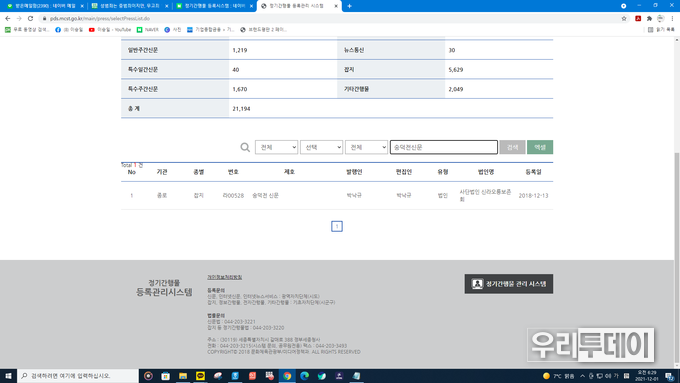Click the 등록일 column header
The image size is (680, 383).
click(x=533, y=172)
